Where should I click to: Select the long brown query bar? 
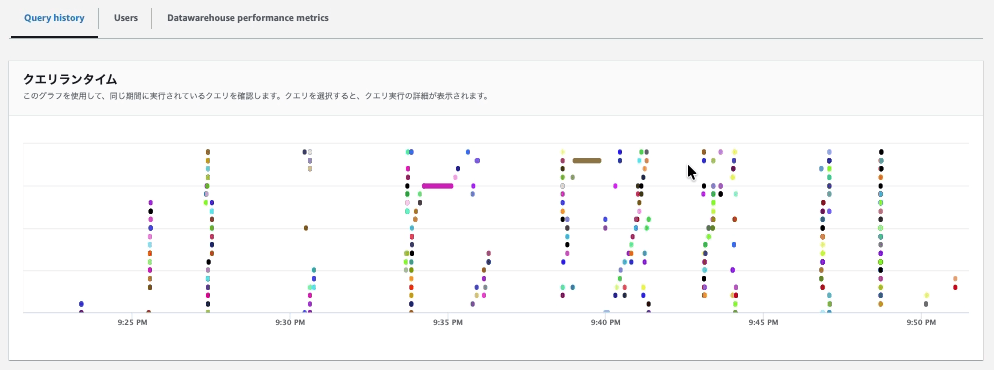click(x=586, y=160)
